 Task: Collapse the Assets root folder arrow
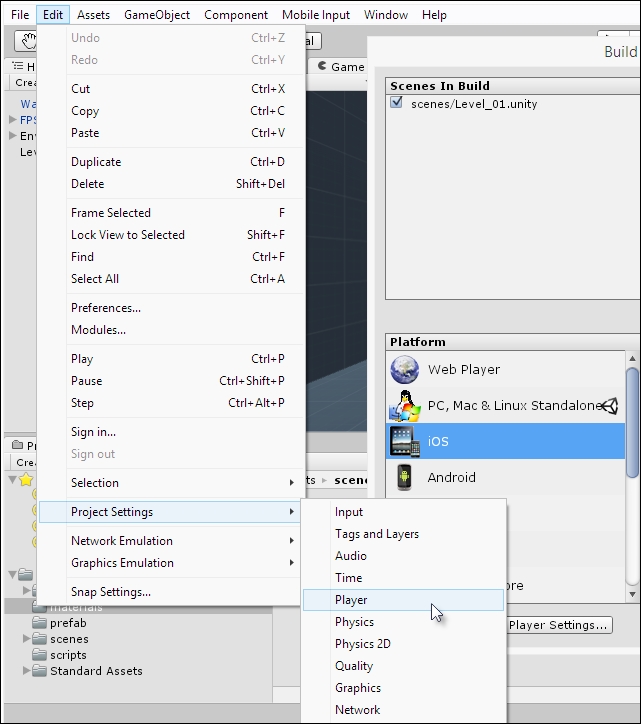click(x=12, y=574)
